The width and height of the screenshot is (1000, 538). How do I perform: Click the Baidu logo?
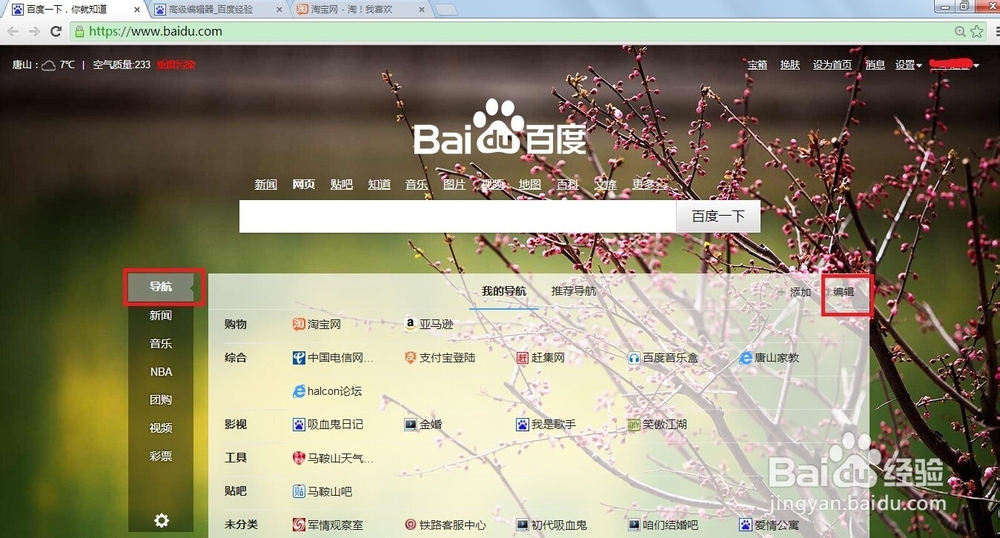click(x=500, y=128)
